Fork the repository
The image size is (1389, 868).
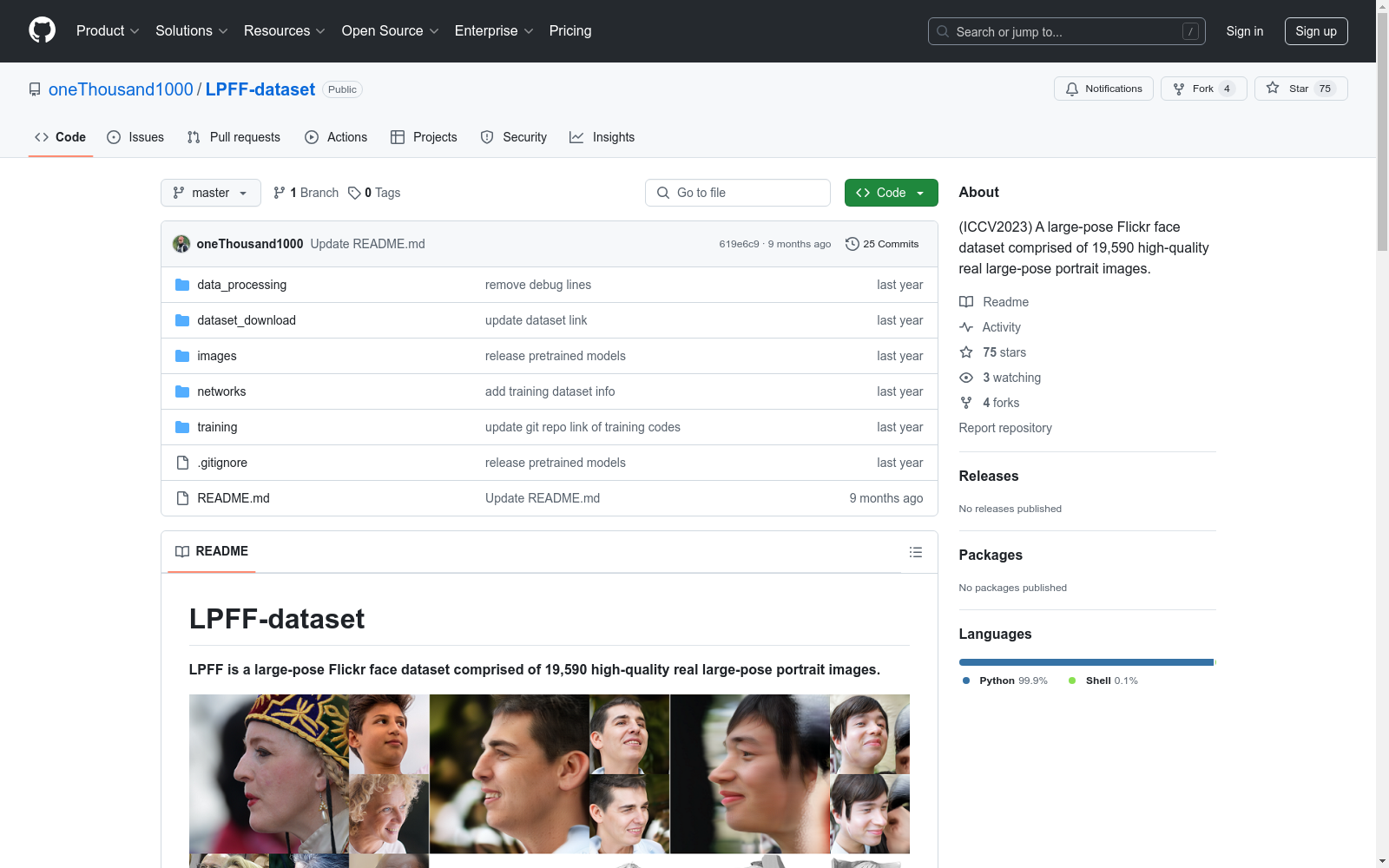(x=1203, y=89)
